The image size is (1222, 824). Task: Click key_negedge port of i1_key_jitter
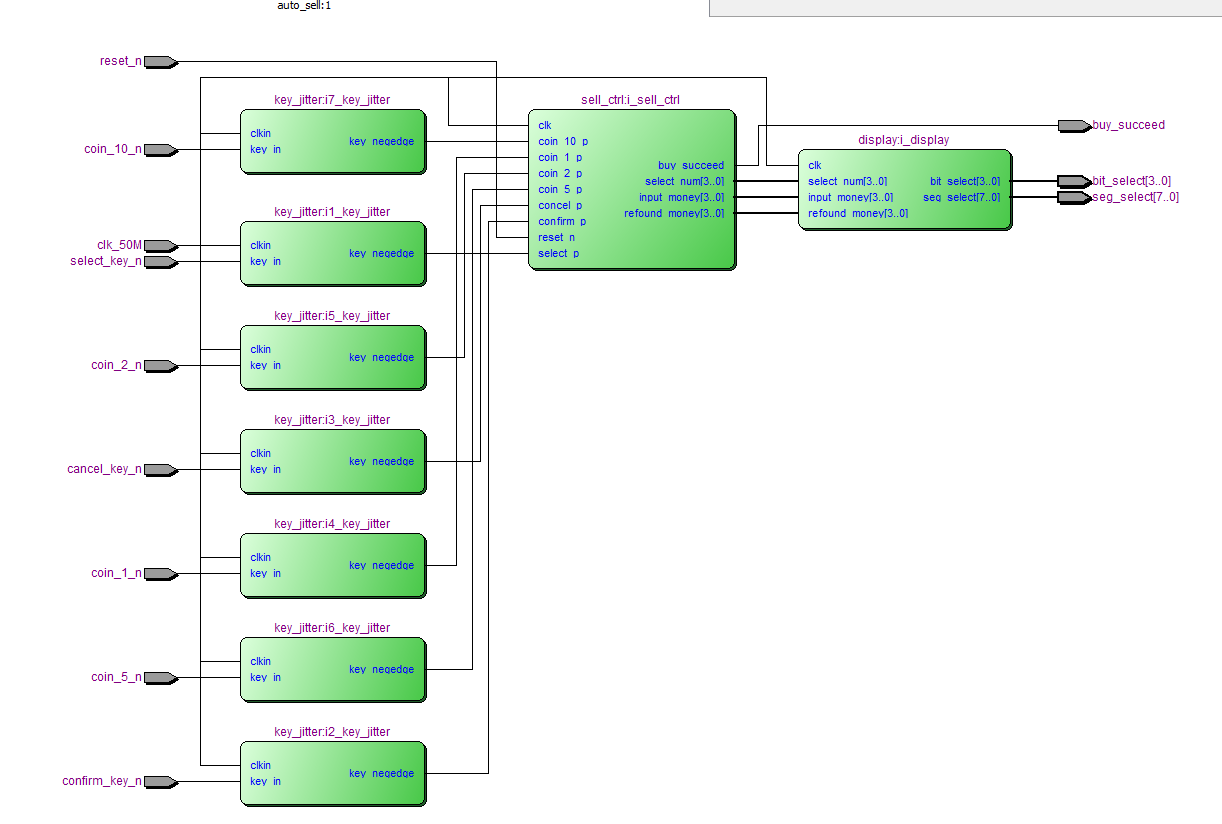tap(382, 254)
